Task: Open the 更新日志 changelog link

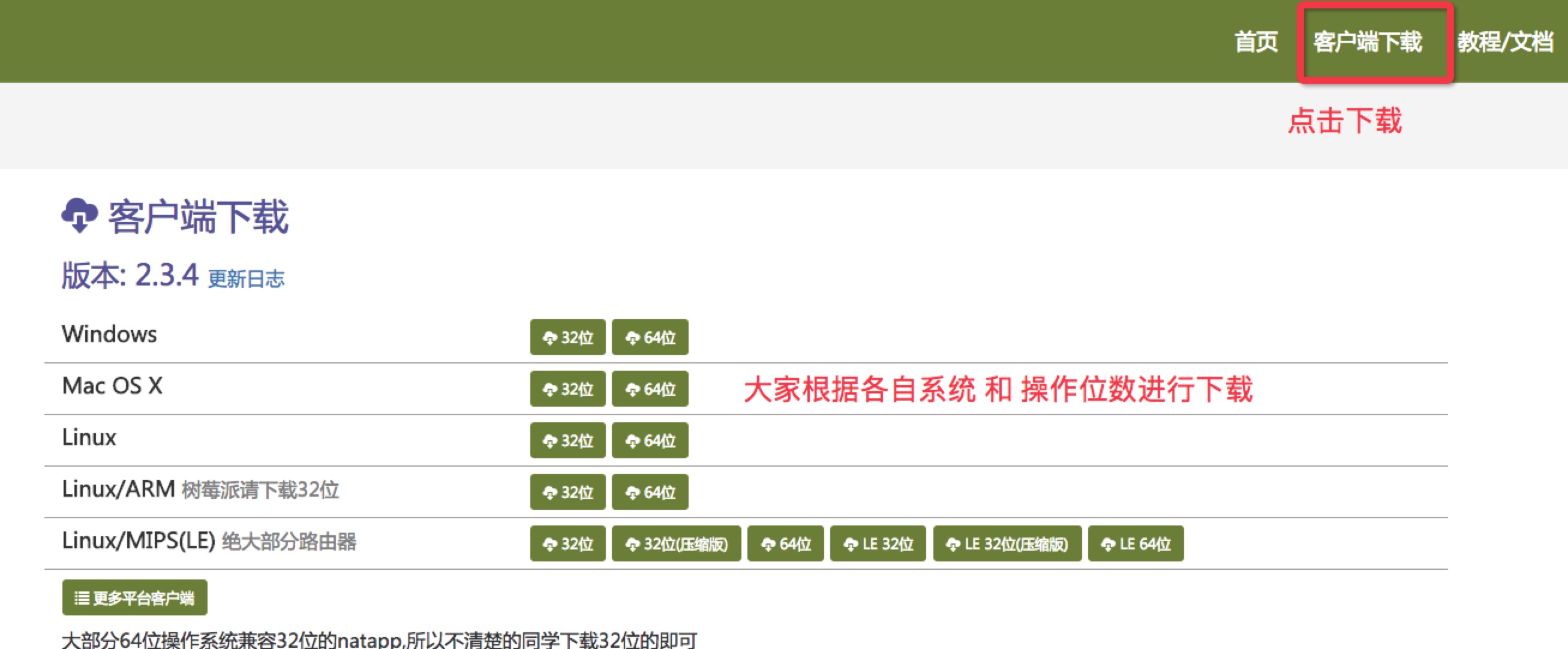Action: point(246,279)
